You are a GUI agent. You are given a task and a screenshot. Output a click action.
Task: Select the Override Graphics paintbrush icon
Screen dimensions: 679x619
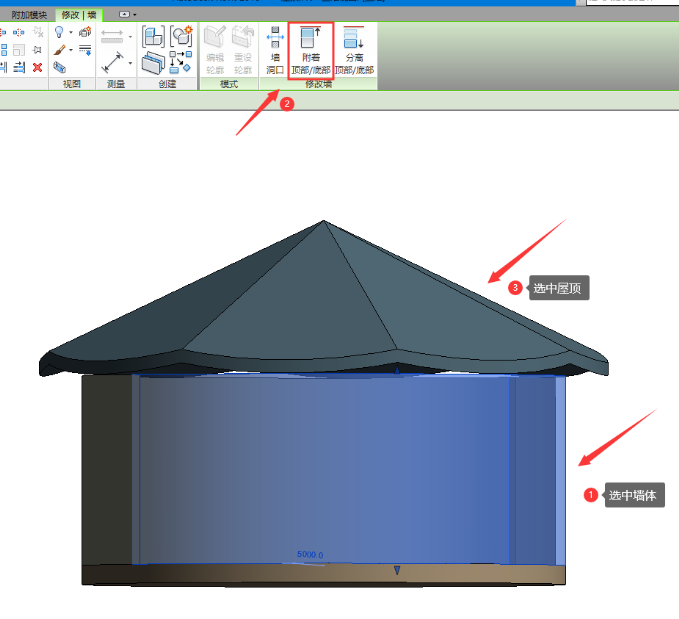[x=60, y=50]
